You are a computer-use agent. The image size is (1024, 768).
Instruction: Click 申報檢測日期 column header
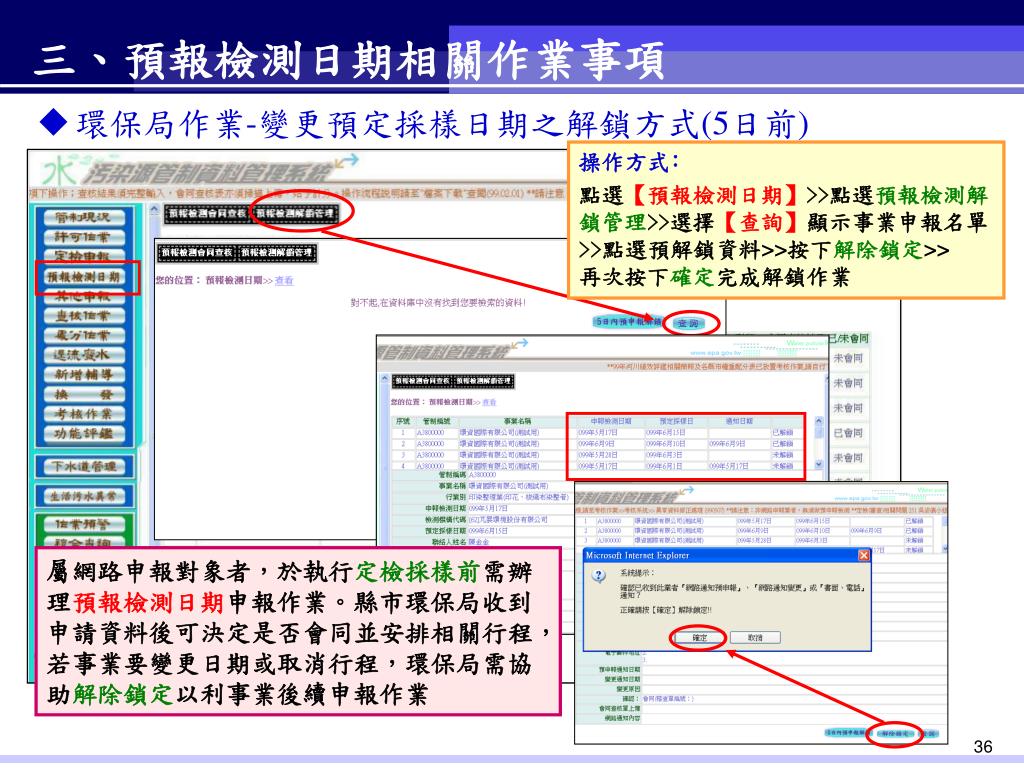[x=611, y=421]
